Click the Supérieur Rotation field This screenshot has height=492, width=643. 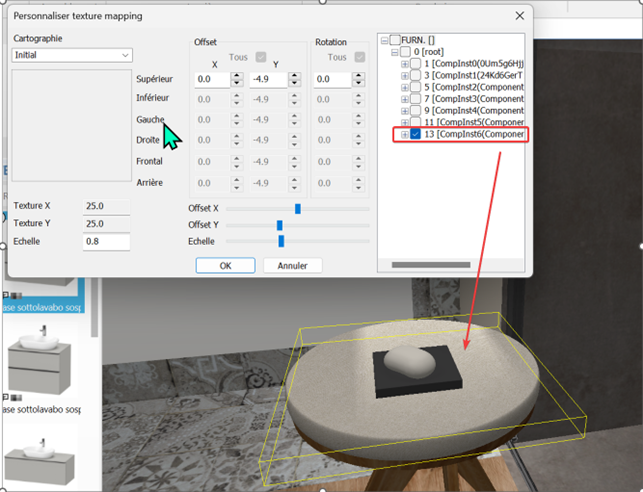(x=332, y=79)
